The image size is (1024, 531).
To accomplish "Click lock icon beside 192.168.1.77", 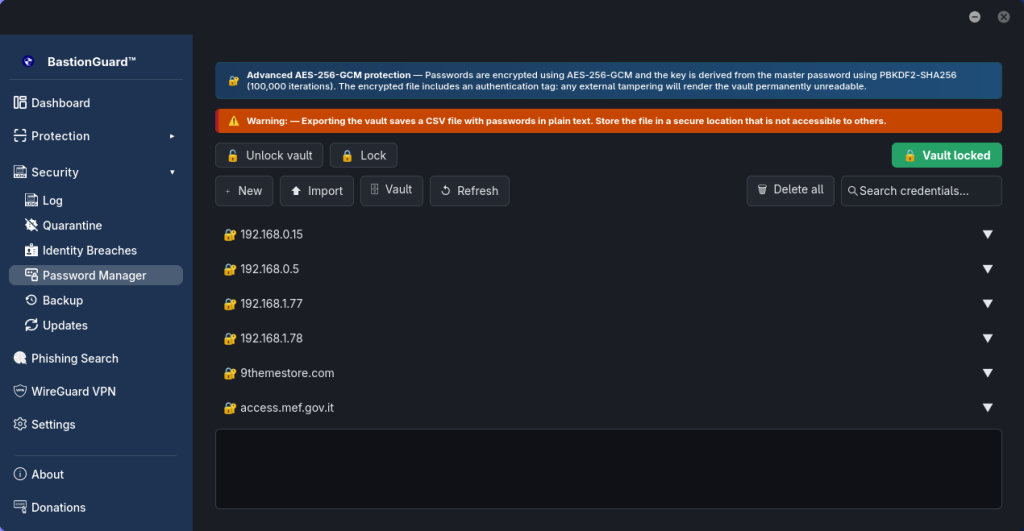I will (229, 304).
